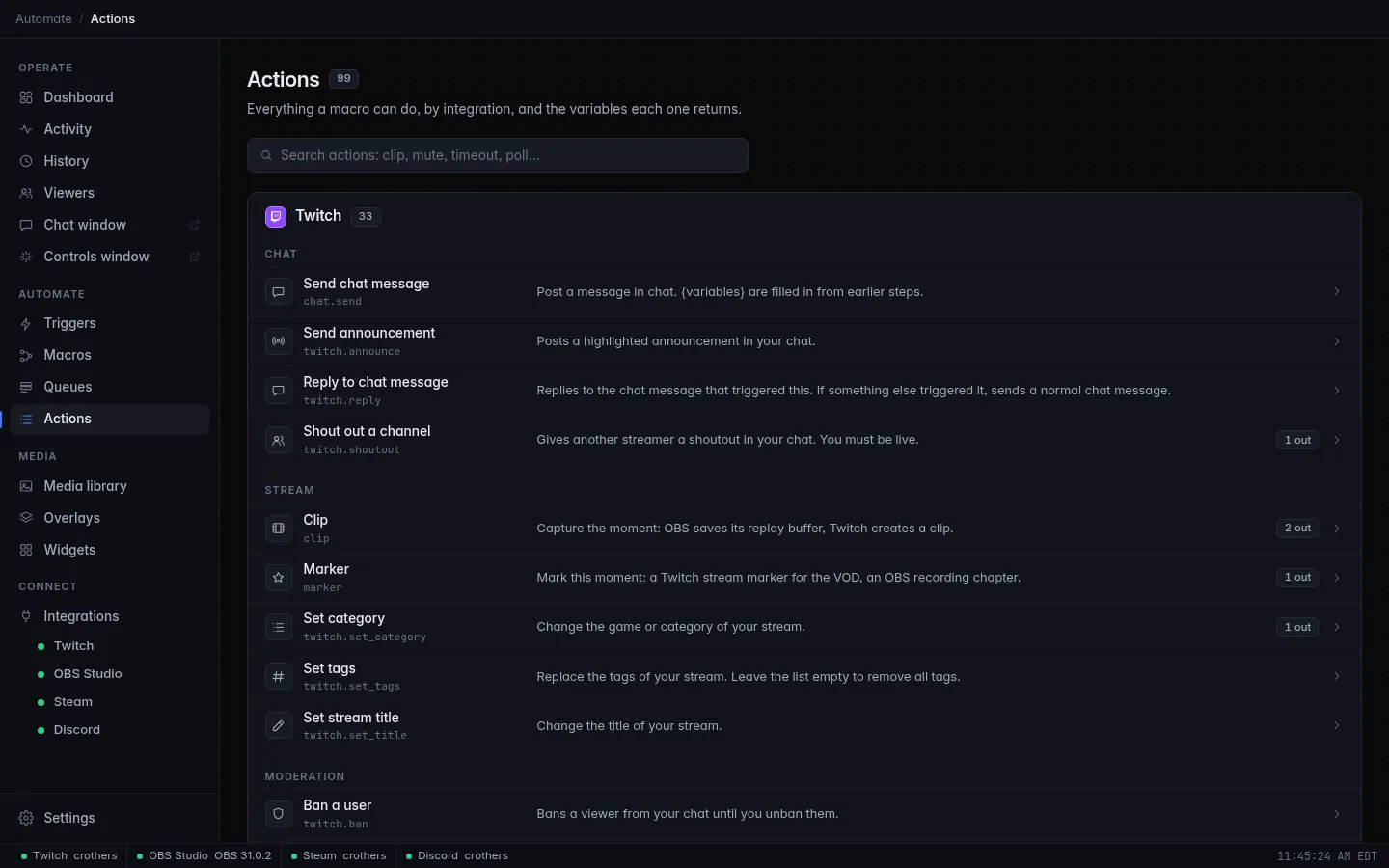Click the Chat window speech bubble icon
The width and height of the screenshot is (1389, 868).
[x=26, y=225]
